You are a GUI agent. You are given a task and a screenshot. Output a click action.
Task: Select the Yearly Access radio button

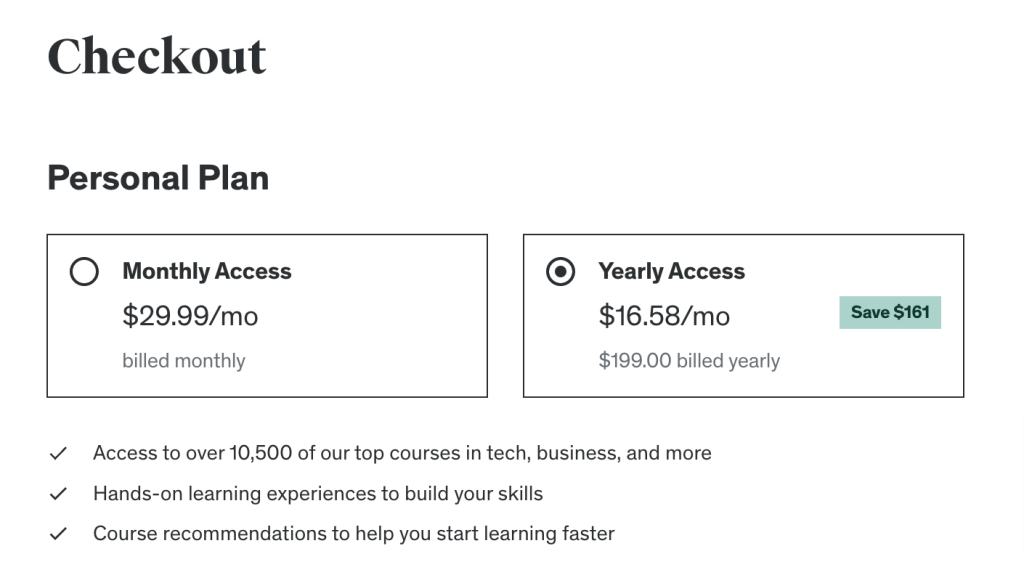(560, 271)
